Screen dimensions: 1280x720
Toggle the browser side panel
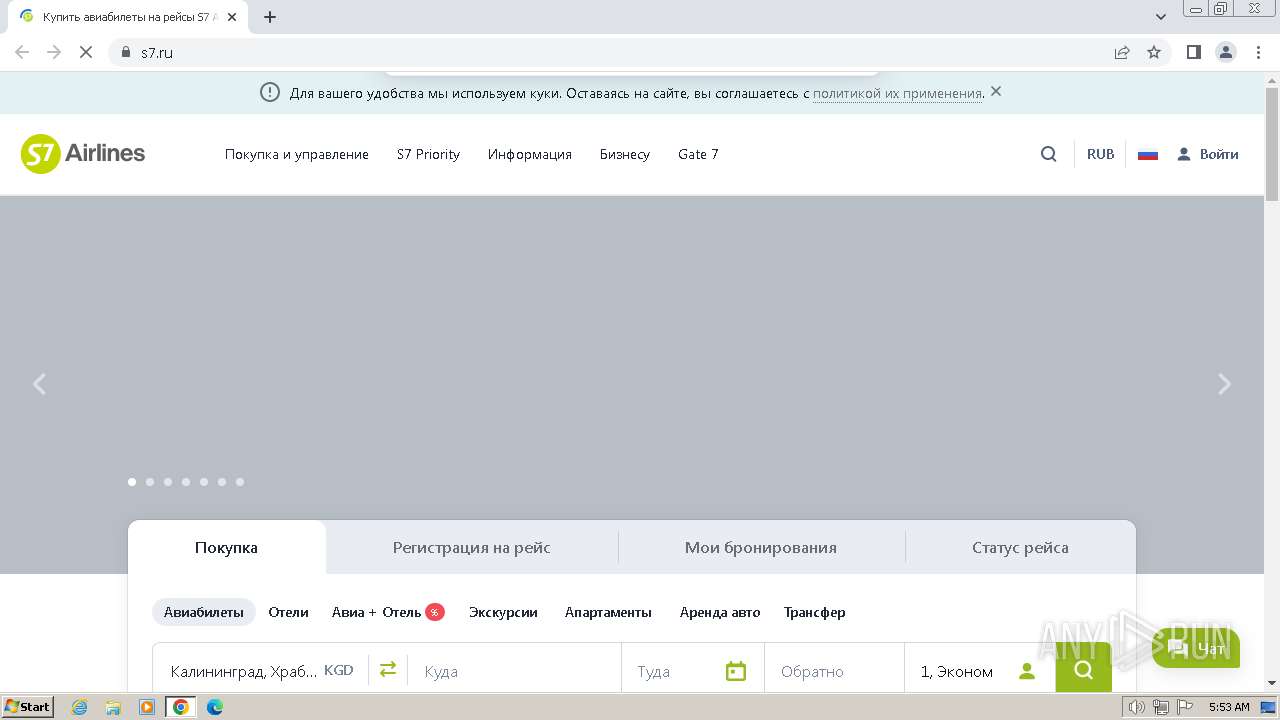point(1193,52)
